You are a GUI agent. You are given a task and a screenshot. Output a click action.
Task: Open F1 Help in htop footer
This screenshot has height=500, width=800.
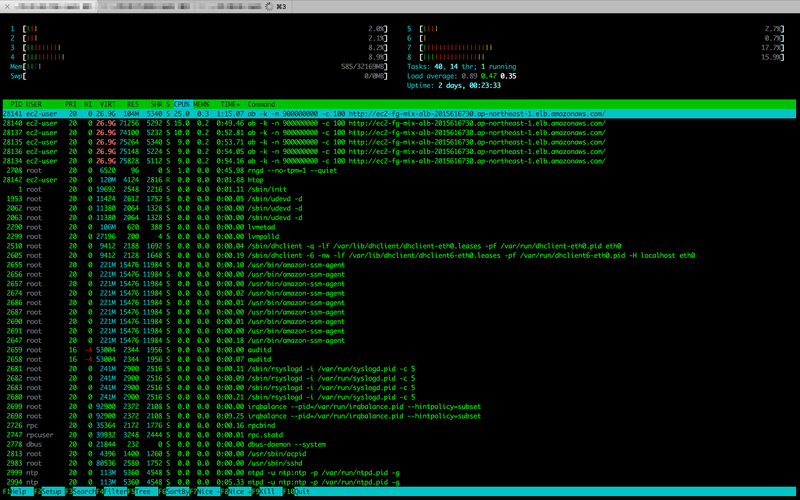tap(14, 492)
